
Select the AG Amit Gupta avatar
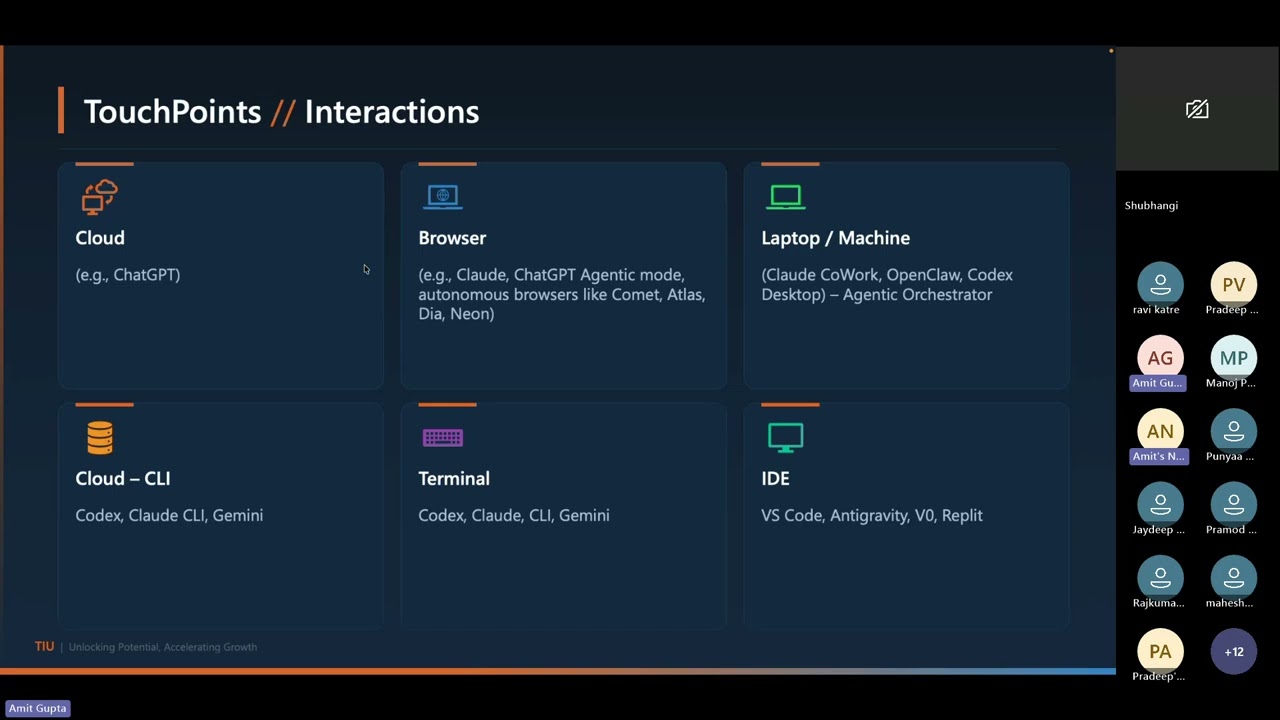click(1160, 358)
